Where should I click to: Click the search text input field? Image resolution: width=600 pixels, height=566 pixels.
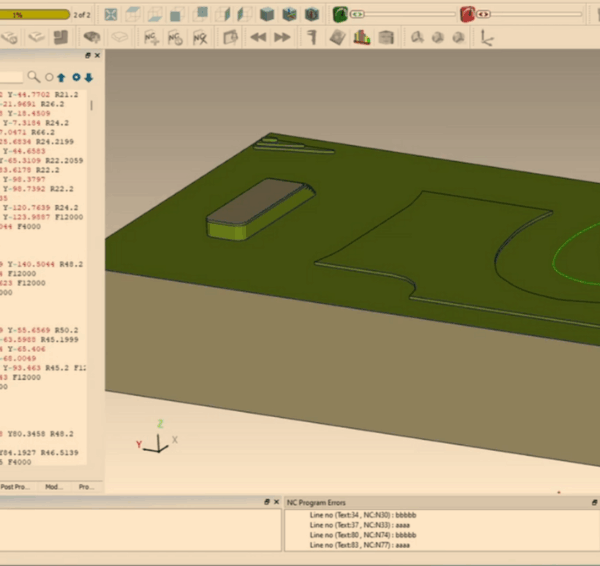pyautogui.click(x=12, y=77)
